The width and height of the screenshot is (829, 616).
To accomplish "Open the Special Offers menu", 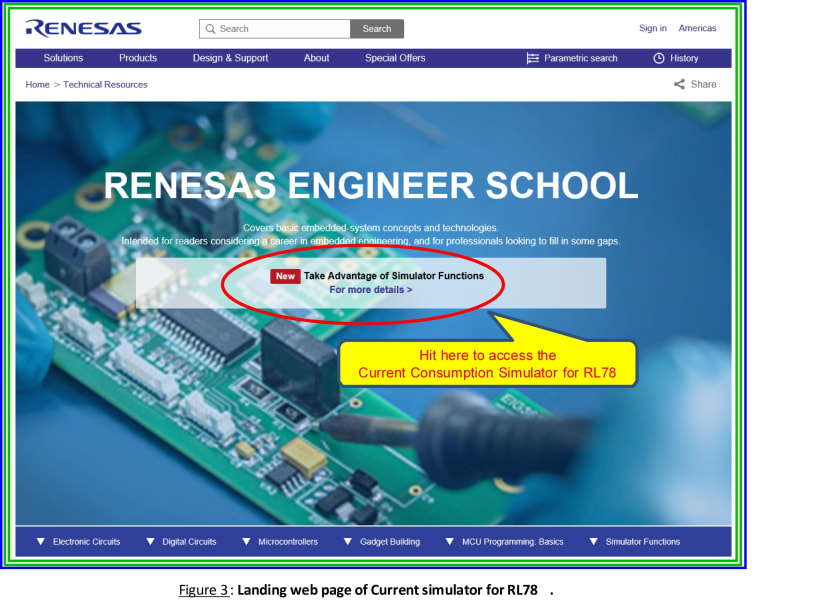I will coord(395,58).
